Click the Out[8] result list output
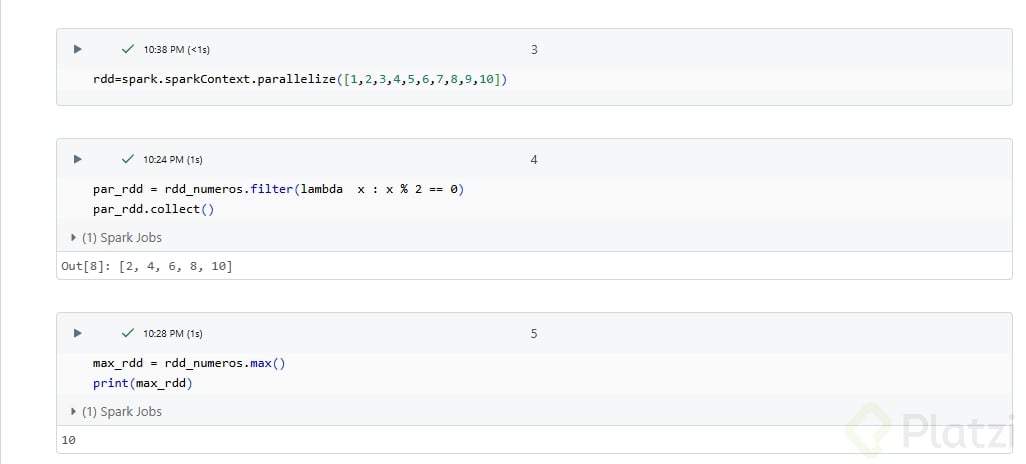 point(147,266)
